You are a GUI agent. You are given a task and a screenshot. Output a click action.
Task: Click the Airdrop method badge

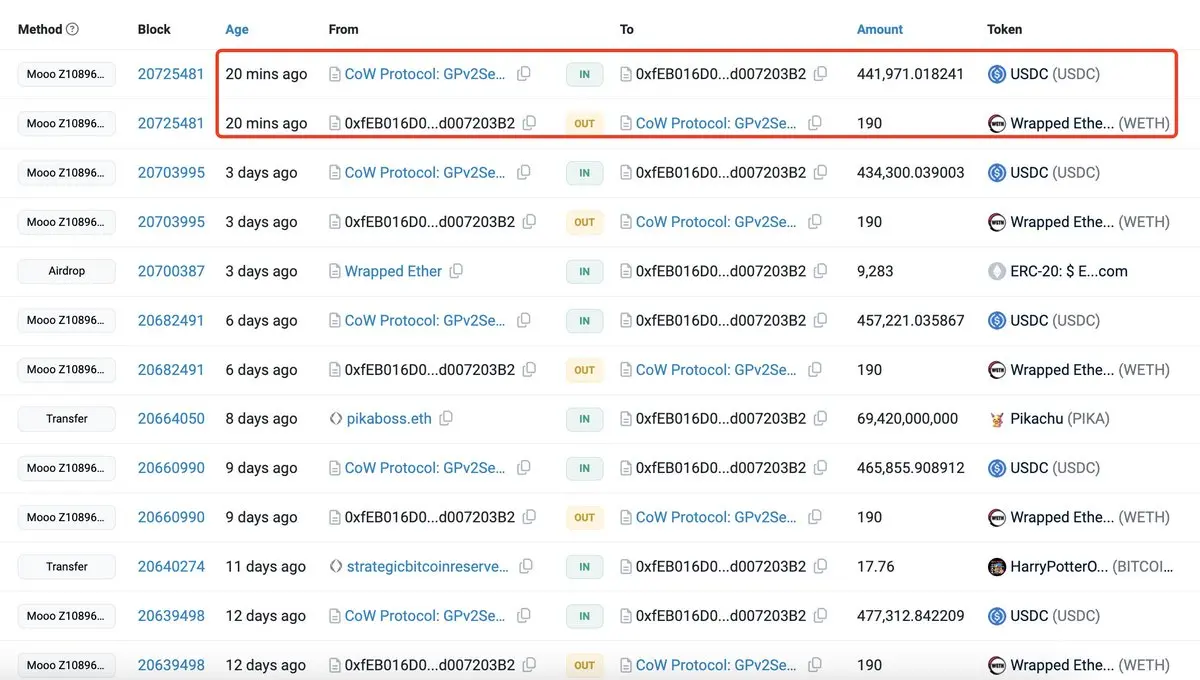[67, 271]
